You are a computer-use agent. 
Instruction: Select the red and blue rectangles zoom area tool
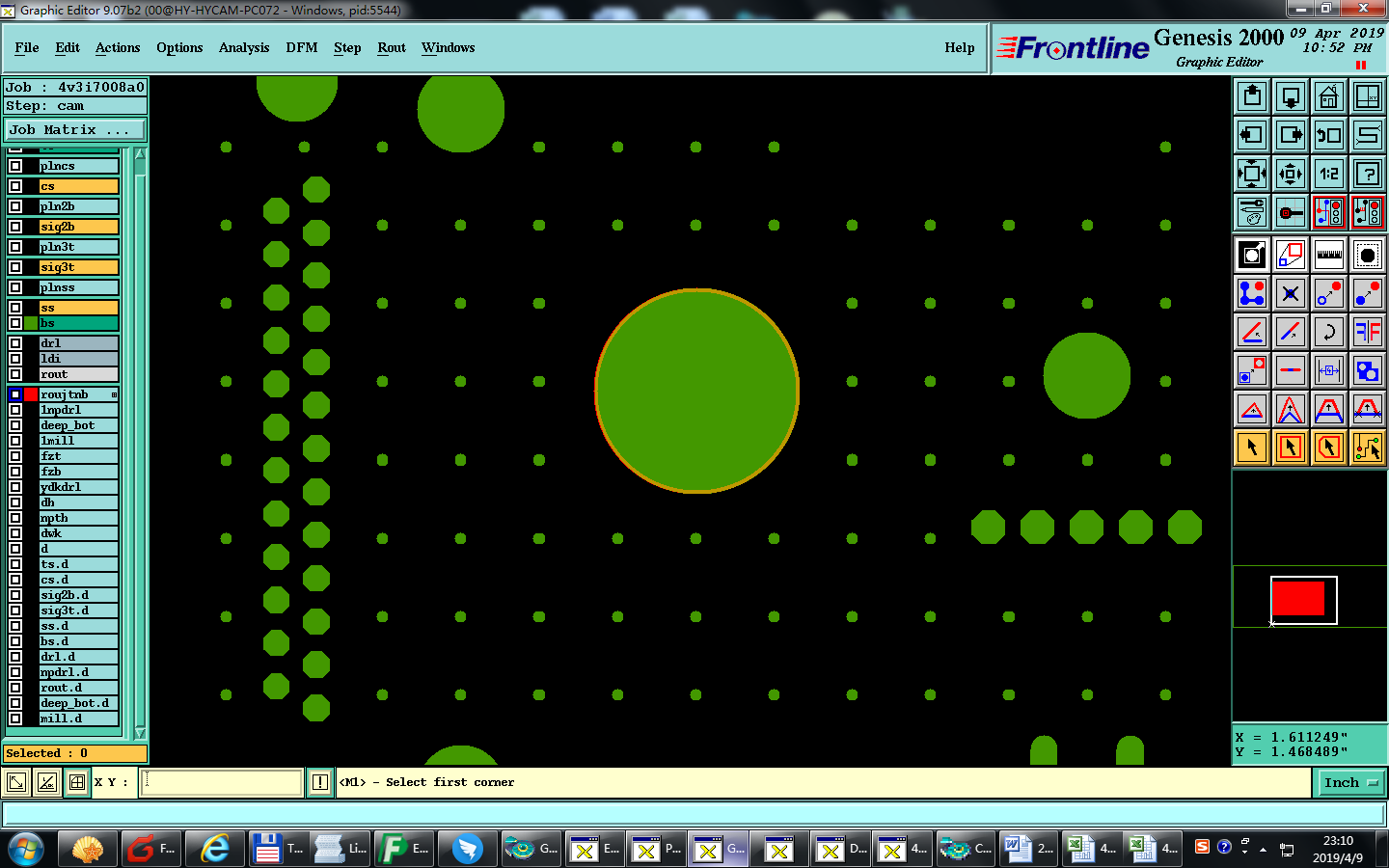[x=1291, y=255]
